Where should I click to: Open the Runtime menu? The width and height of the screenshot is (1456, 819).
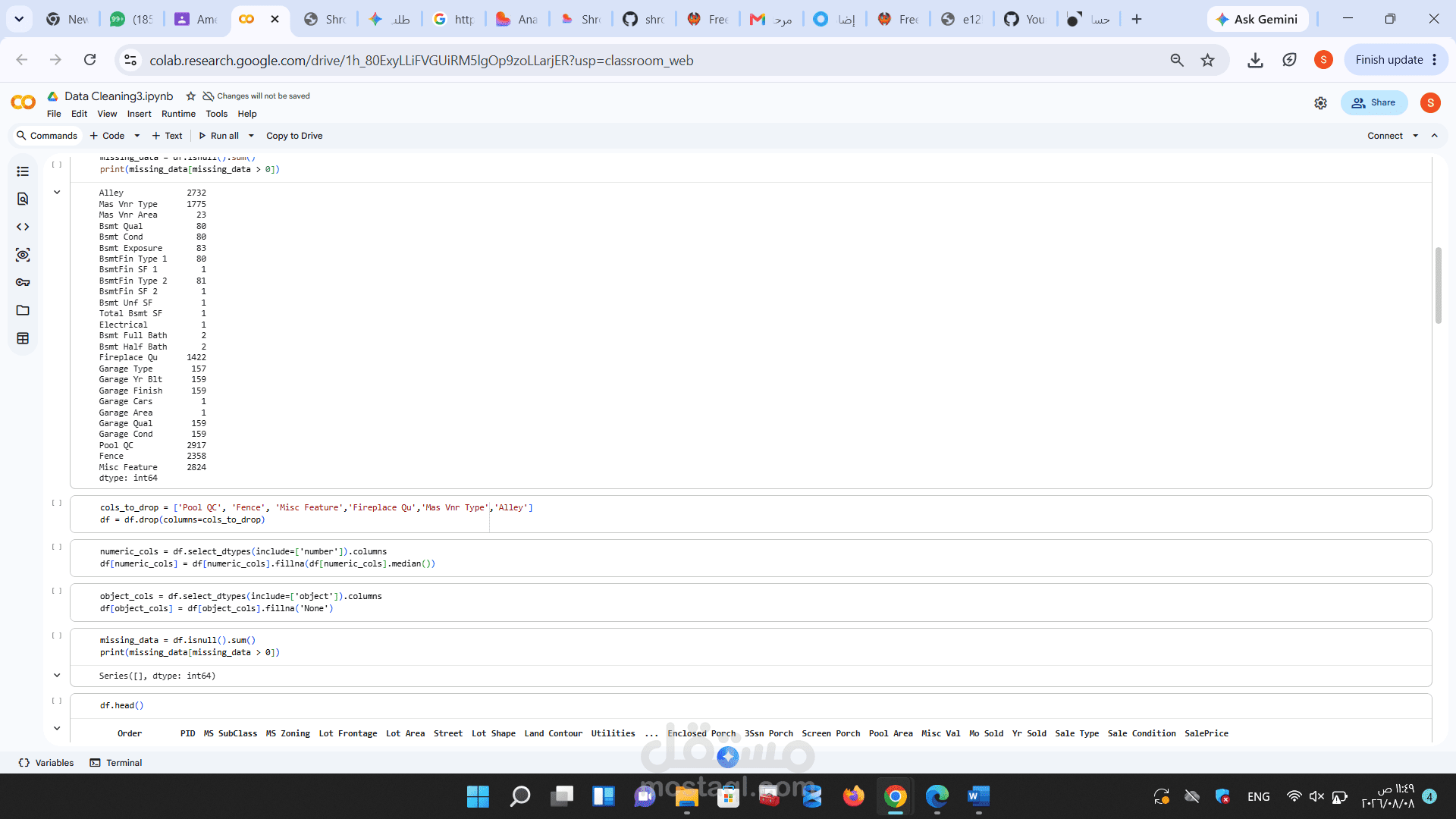tap(178, 114)
